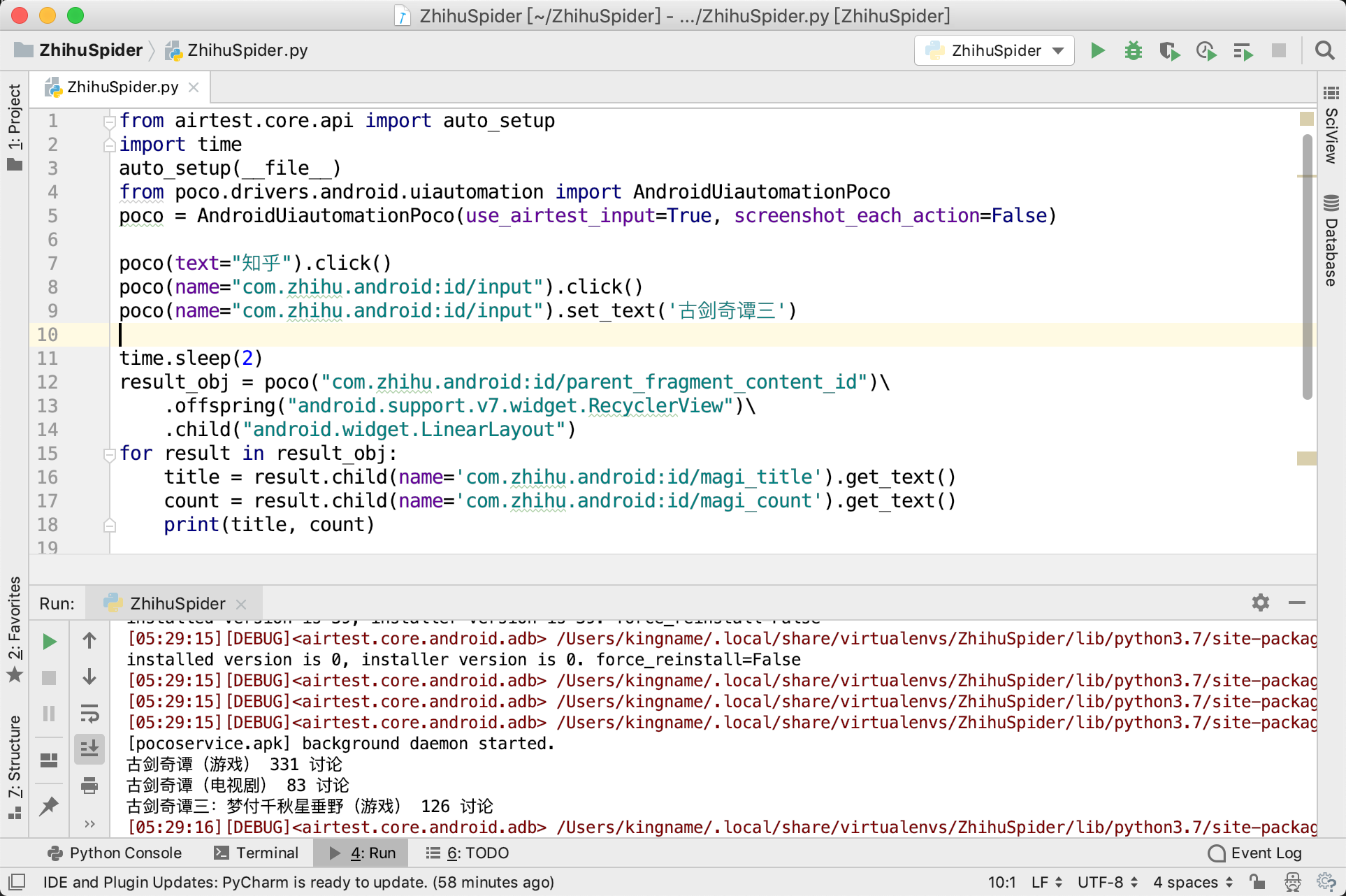Select the ZhihuSpider run configuration dropdown
This screenshot has height=896, width=1346.
(x=992, y=52)
